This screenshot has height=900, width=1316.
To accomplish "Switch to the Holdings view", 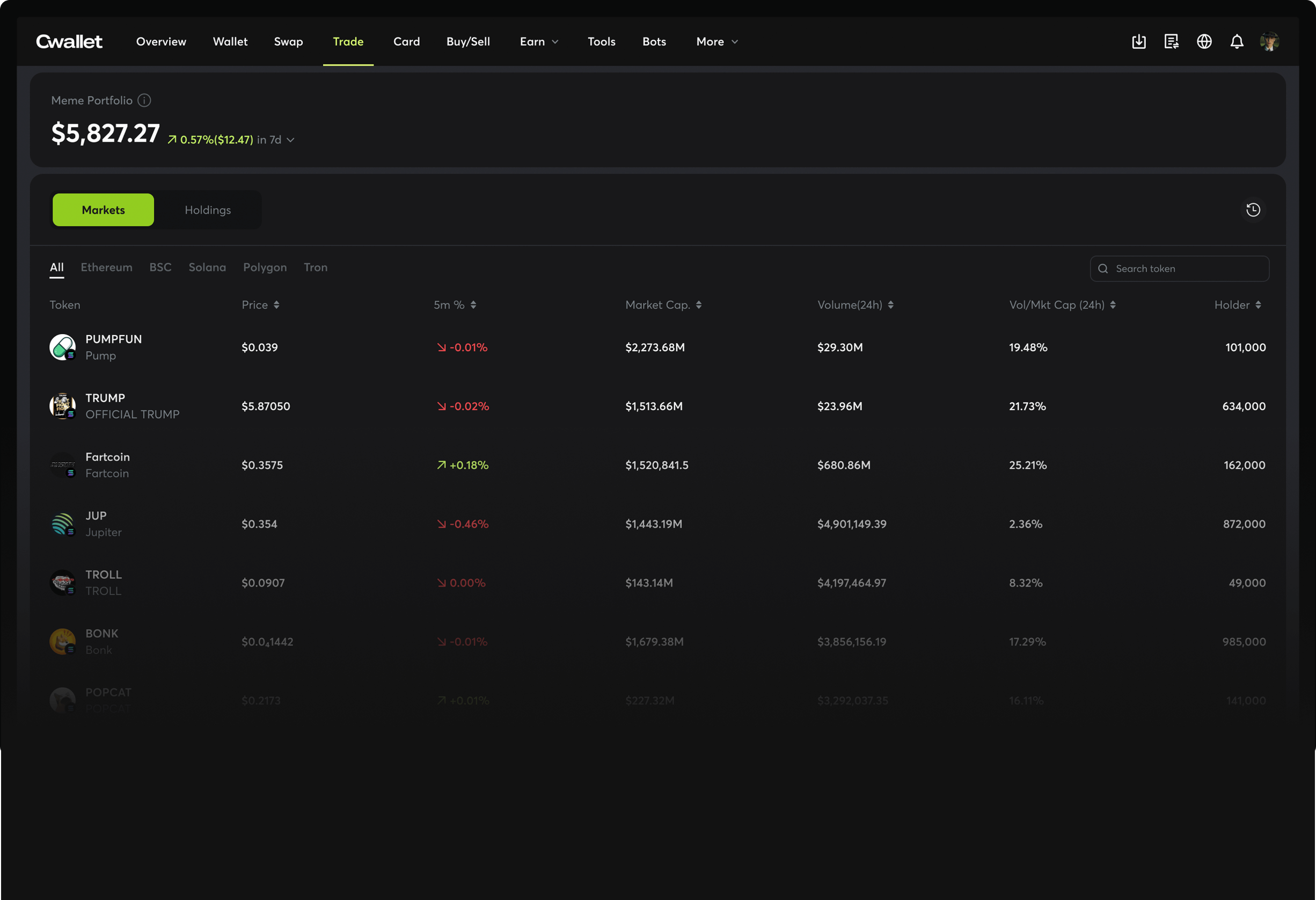I will (x=207, y=209).
